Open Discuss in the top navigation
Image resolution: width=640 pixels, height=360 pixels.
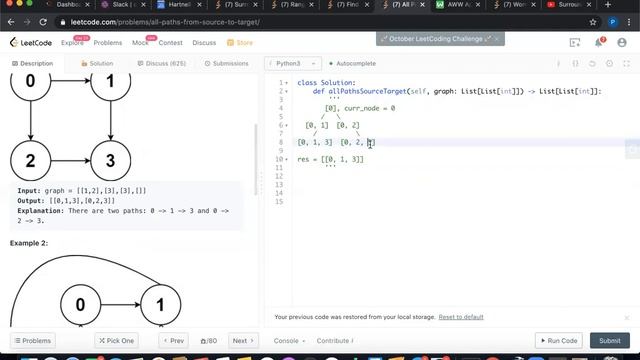pos(204,43)
